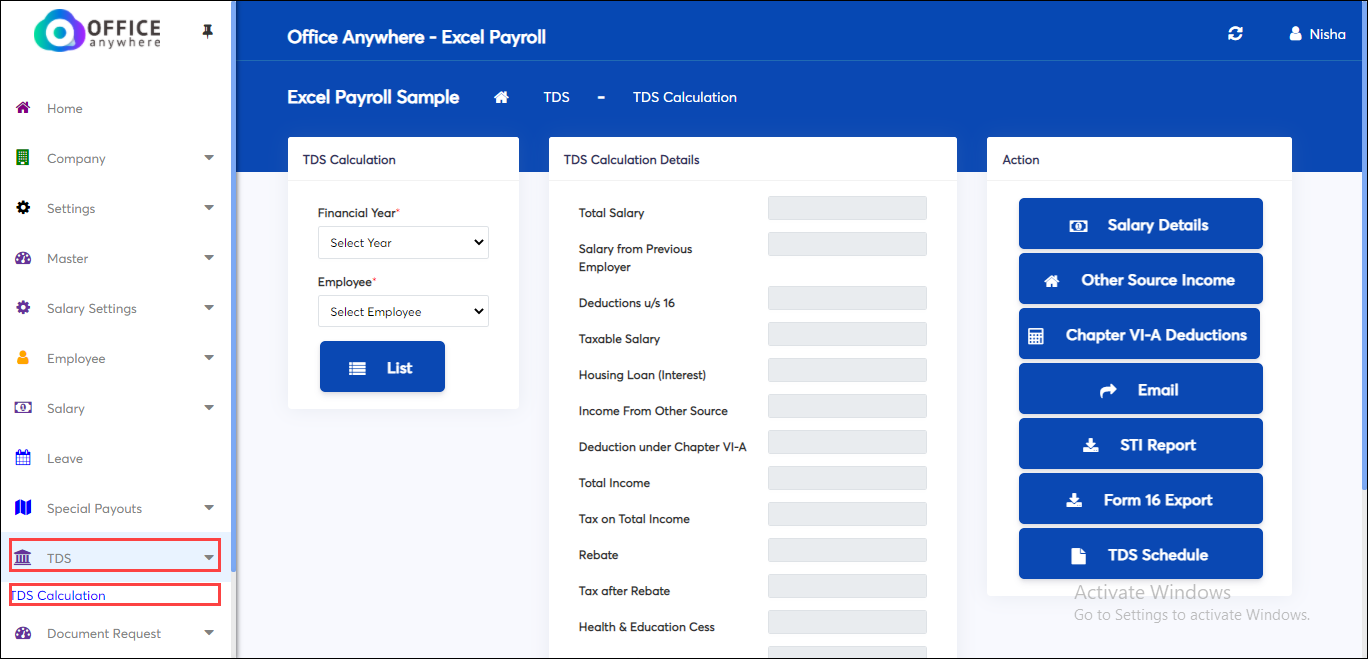The image size is (1368, 659).
Task: Click the Rebate field
Action: click(847, 550)
